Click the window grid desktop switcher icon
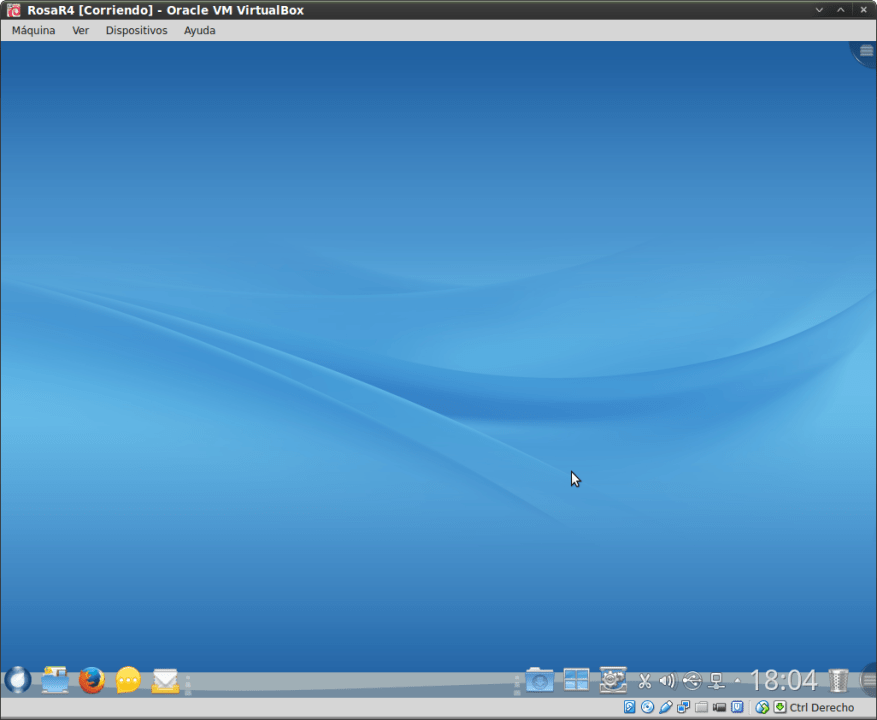 [577, 681]
